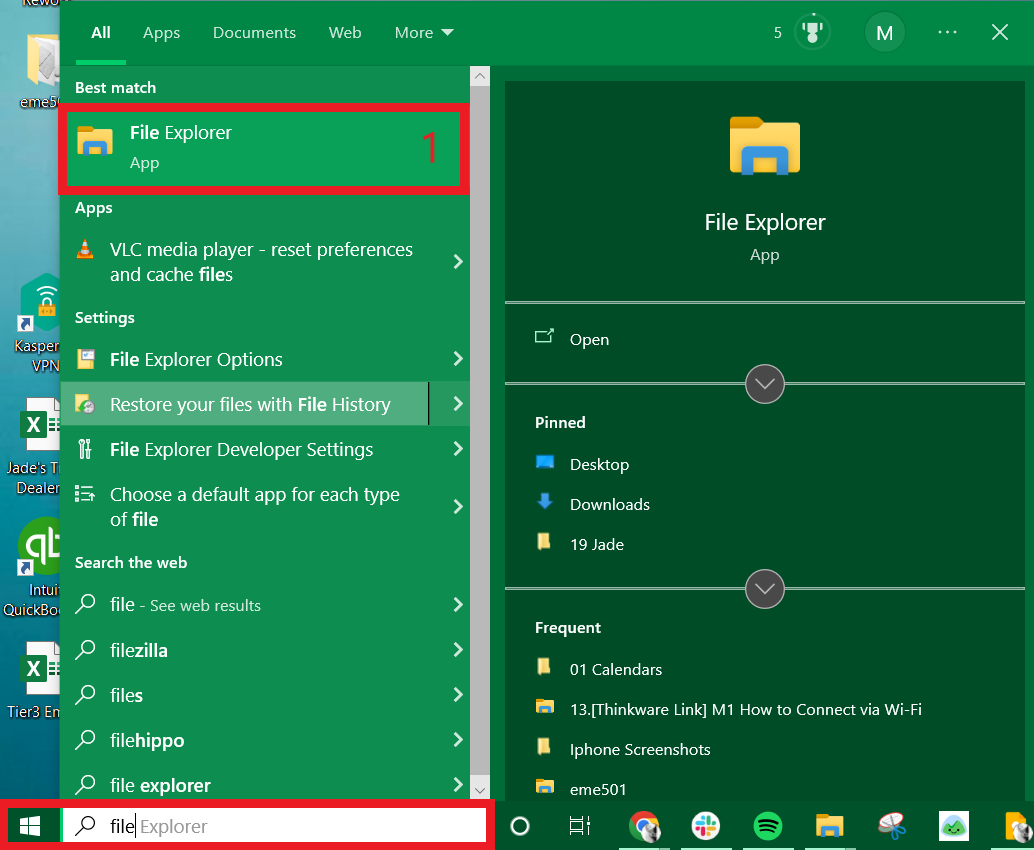Image resolution: width=1034 pixels, height=850 pixels.
Task: Click the Windows Start button
Action: click(30, 826)
